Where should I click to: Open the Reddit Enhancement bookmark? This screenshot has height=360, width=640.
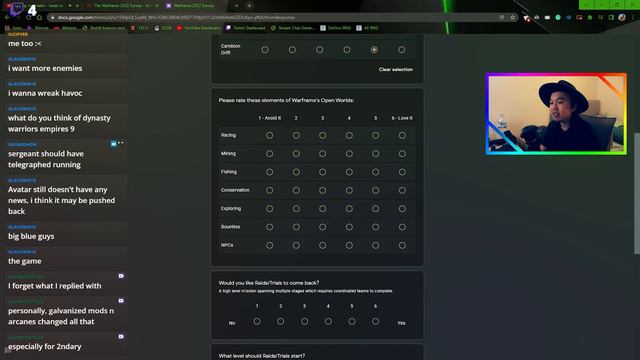pos(104,28)
